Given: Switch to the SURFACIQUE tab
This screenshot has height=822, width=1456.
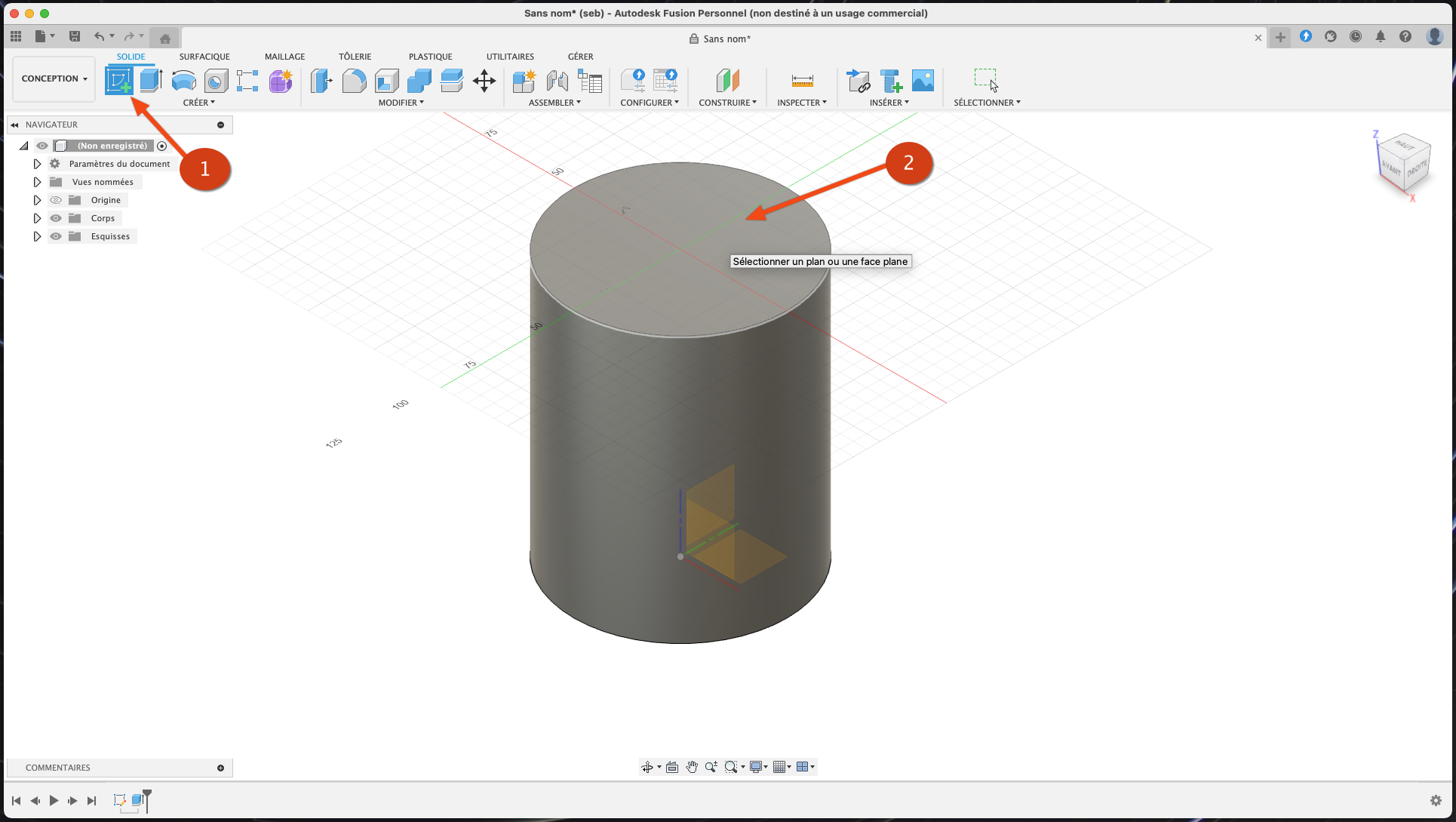Looking at the screenshot, I should pos(204,57).
